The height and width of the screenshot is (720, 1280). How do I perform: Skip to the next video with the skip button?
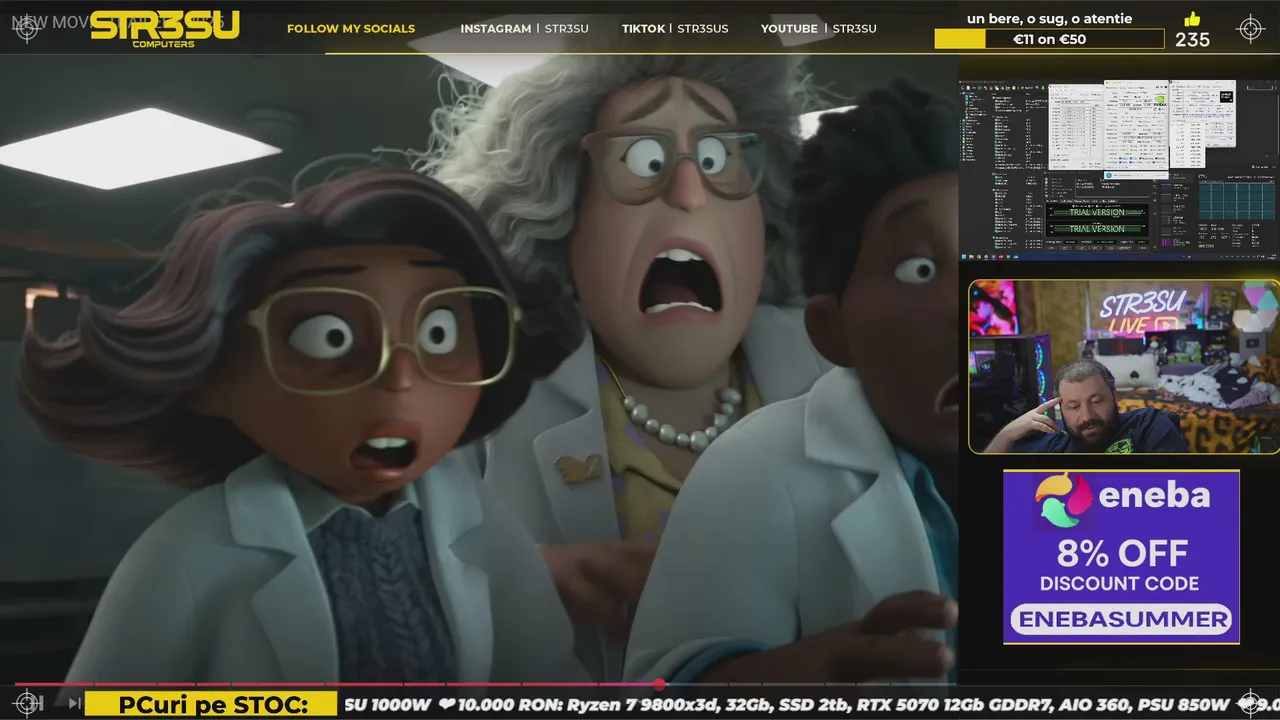point(75,703)
